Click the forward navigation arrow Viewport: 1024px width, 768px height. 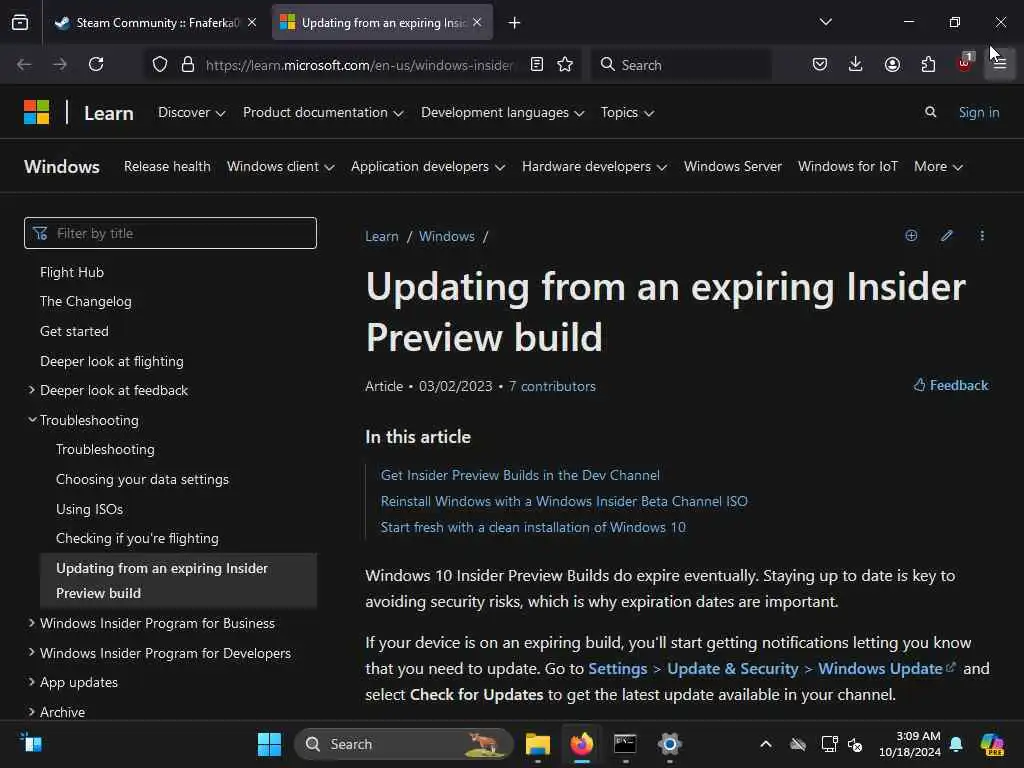pos(59,64)
